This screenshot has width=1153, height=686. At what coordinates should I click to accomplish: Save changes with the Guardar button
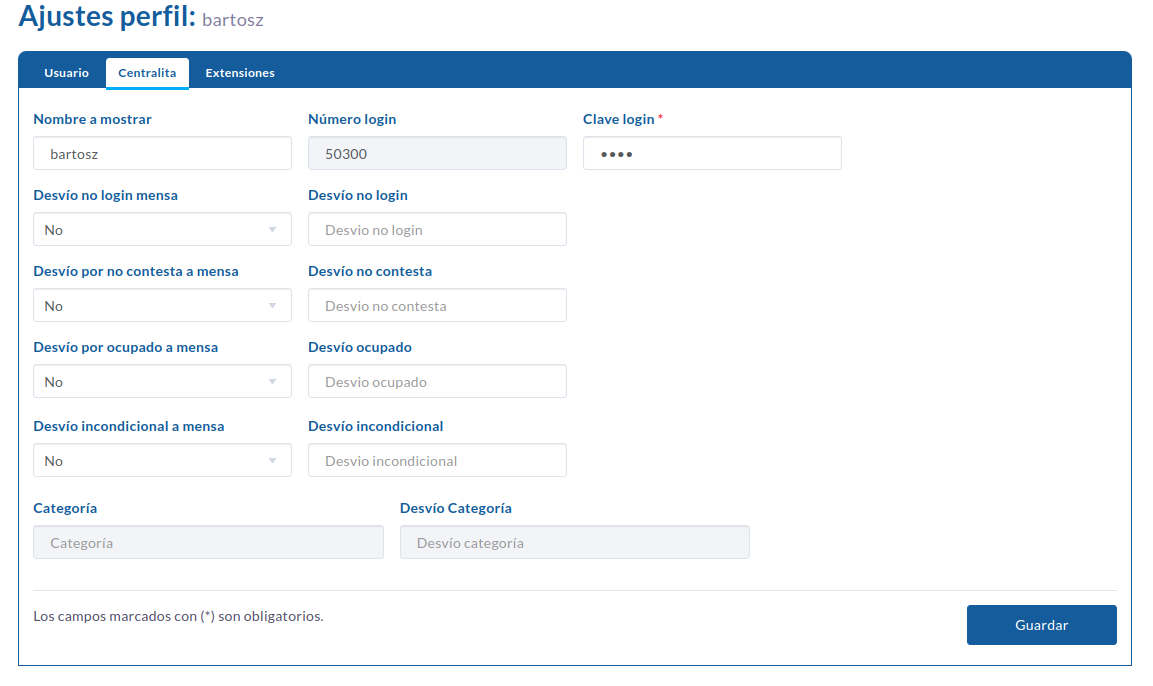click(x=1042, y=625)
